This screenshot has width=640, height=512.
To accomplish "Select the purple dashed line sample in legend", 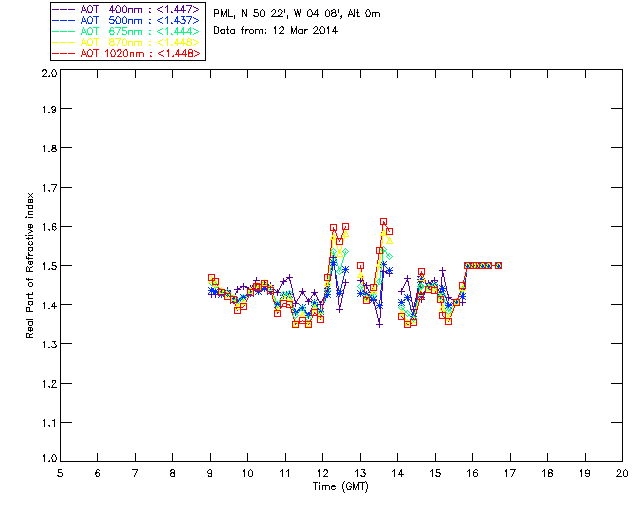I will [64, 9].
